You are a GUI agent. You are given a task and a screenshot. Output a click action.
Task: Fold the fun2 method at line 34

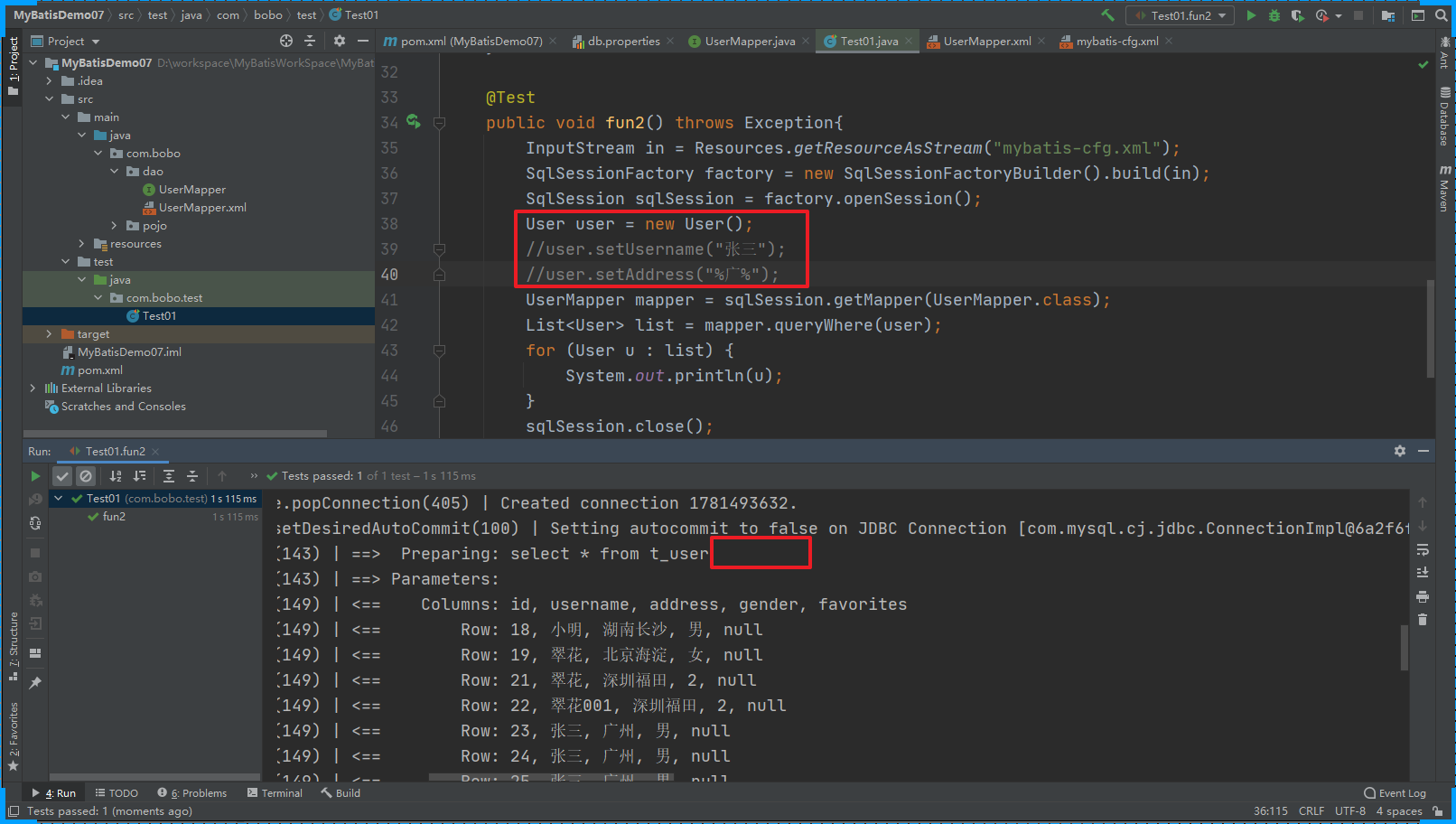tap(439, 123)
